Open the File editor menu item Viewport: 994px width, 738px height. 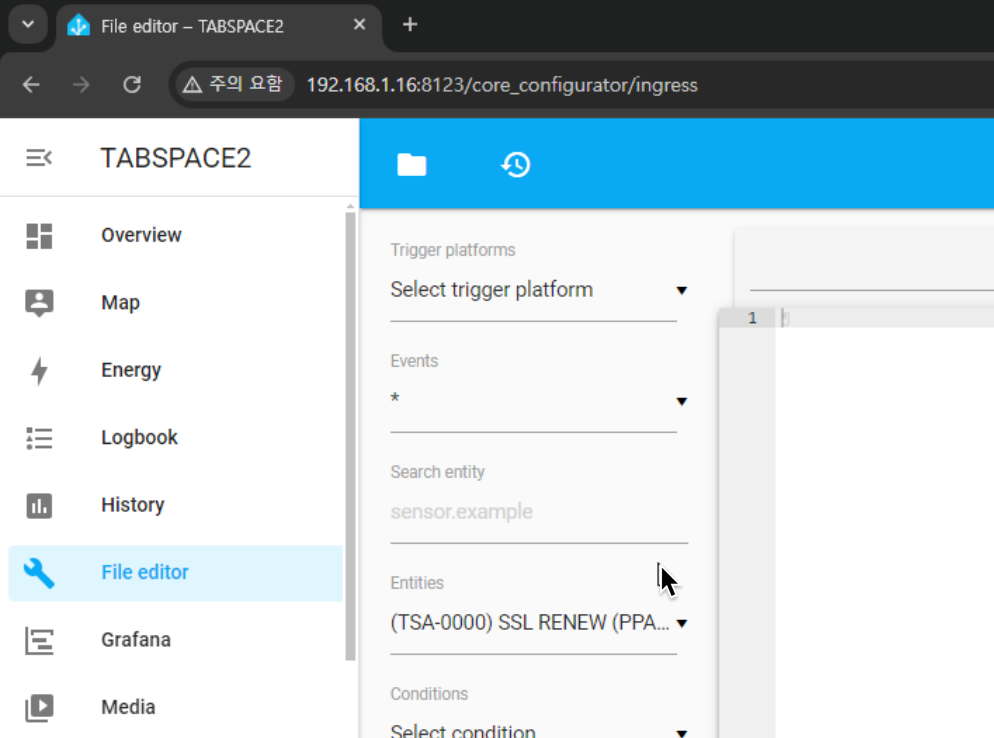(176, 573)
